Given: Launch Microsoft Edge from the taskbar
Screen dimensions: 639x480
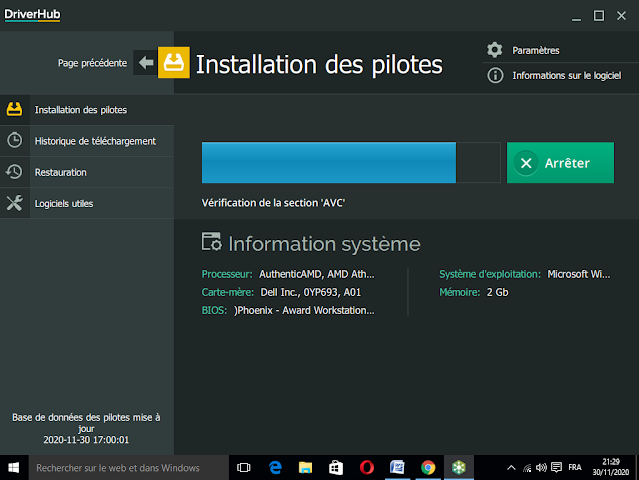Looking at the screenshot, I should [275, 467].
